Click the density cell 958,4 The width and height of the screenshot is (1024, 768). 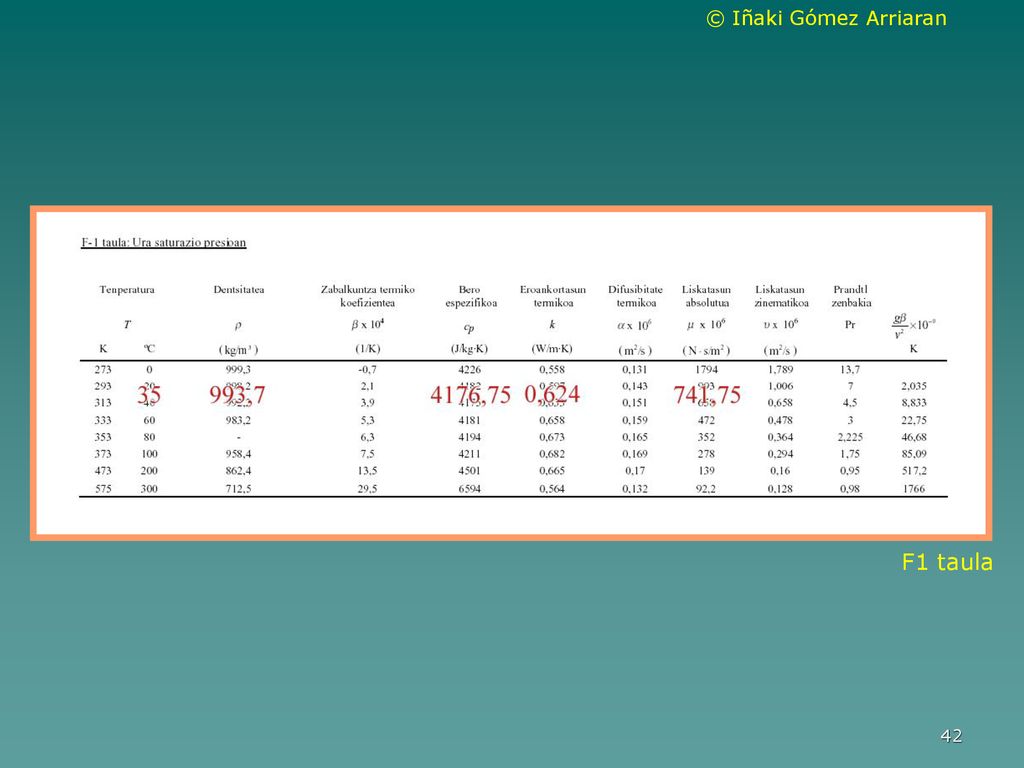click(x=238, y=454)
